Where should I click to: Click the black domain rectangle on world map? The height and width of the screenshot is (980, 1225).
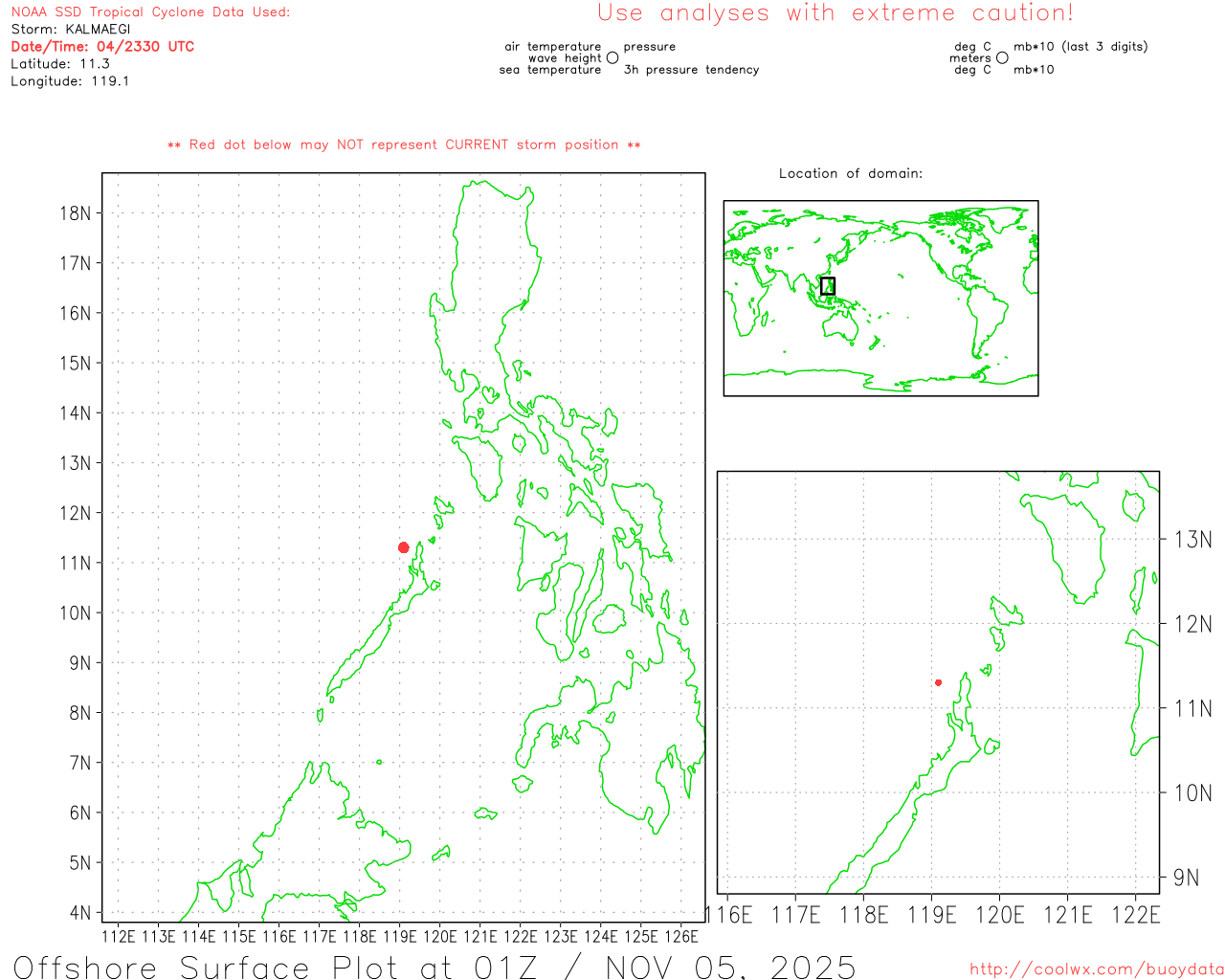point(828,285)
